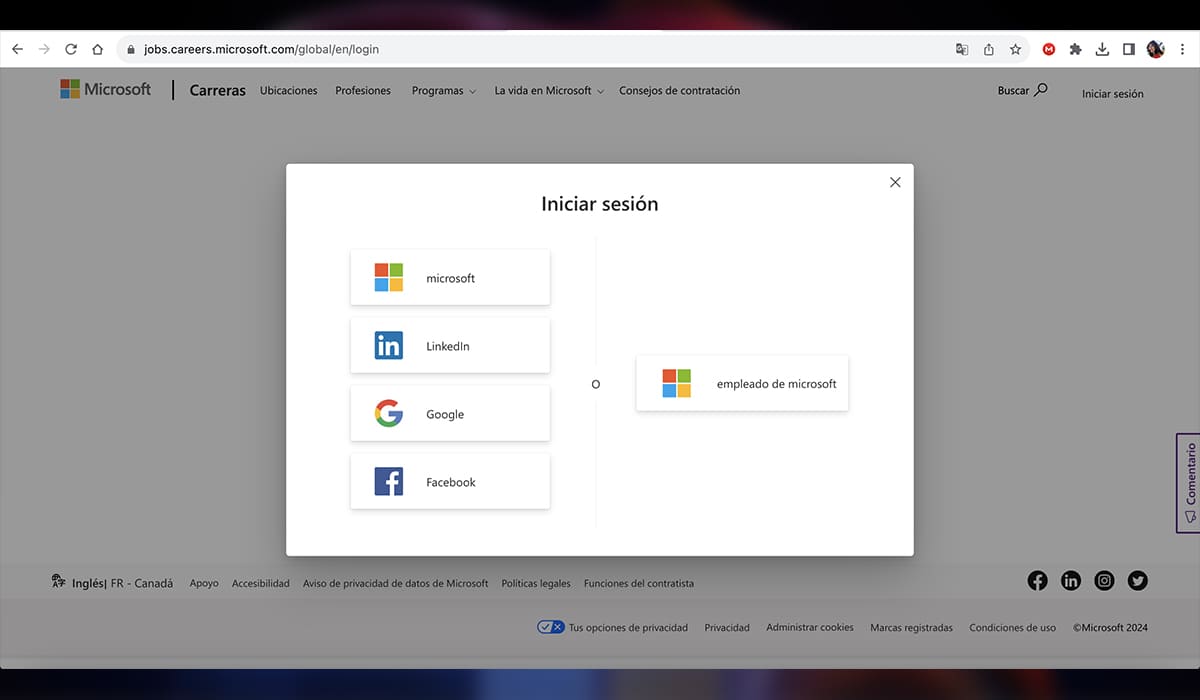The width and height of the screenshot is (1200, 700).
Task: Open Funciones del contratista link
Action: [x=639, y=583]
